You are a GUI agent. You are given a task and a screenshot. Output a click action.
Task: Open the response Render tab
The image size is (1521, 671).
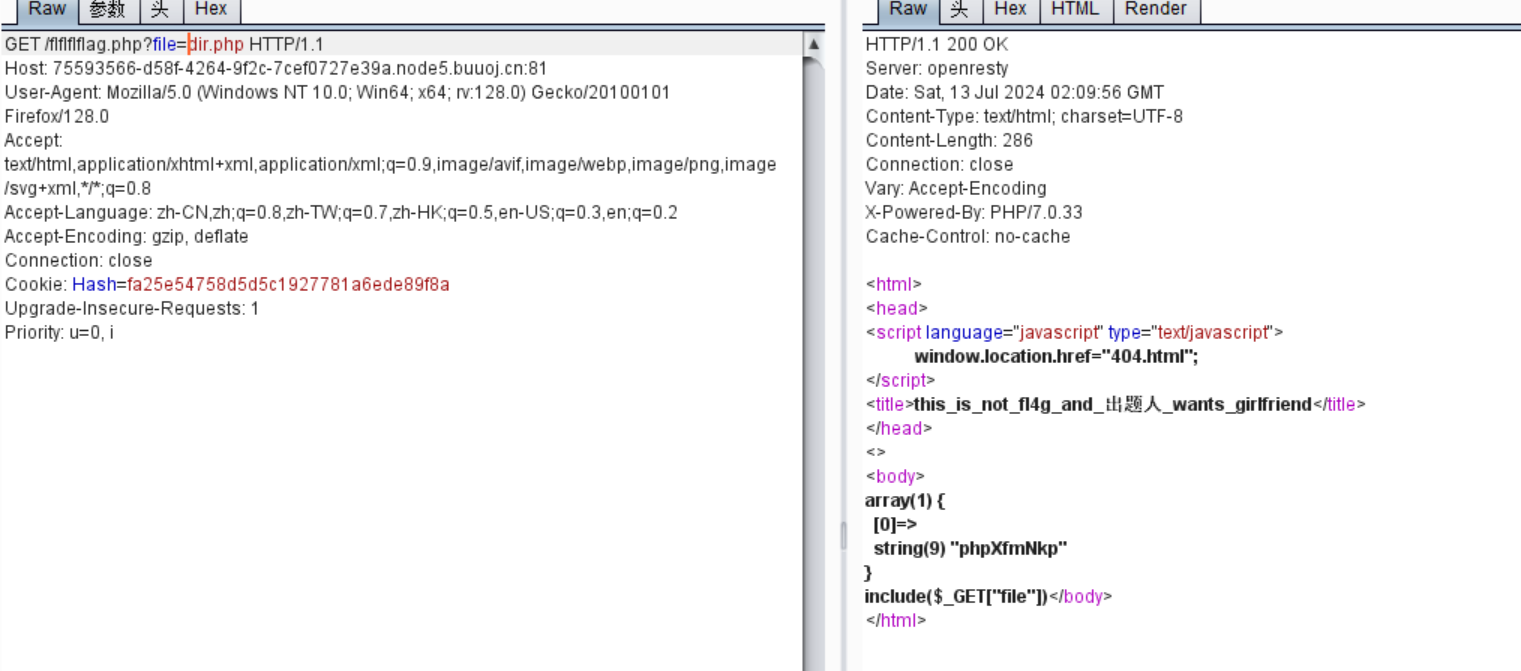(1155, 9)
